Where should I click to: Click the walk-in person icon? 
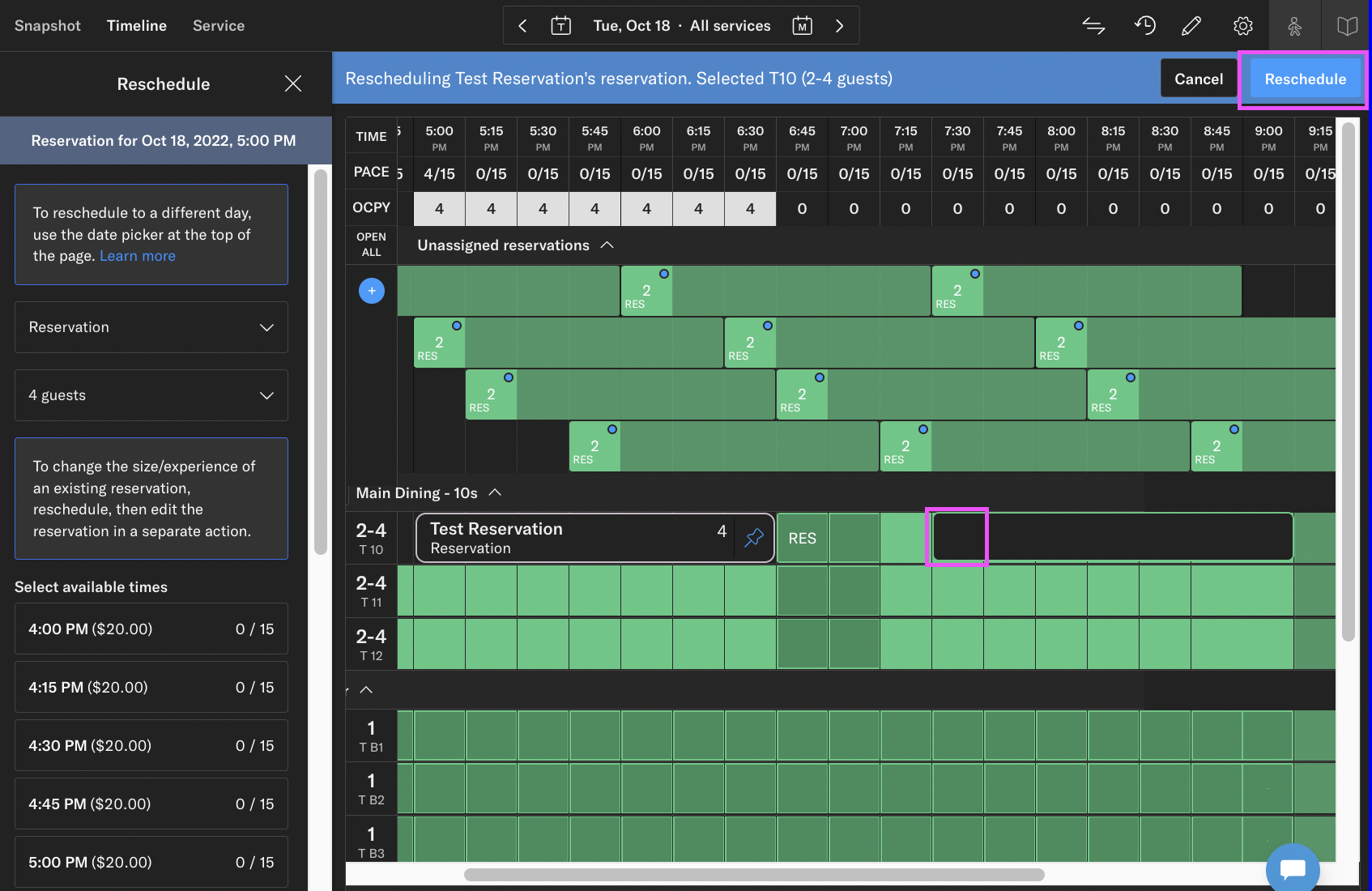1294,26
